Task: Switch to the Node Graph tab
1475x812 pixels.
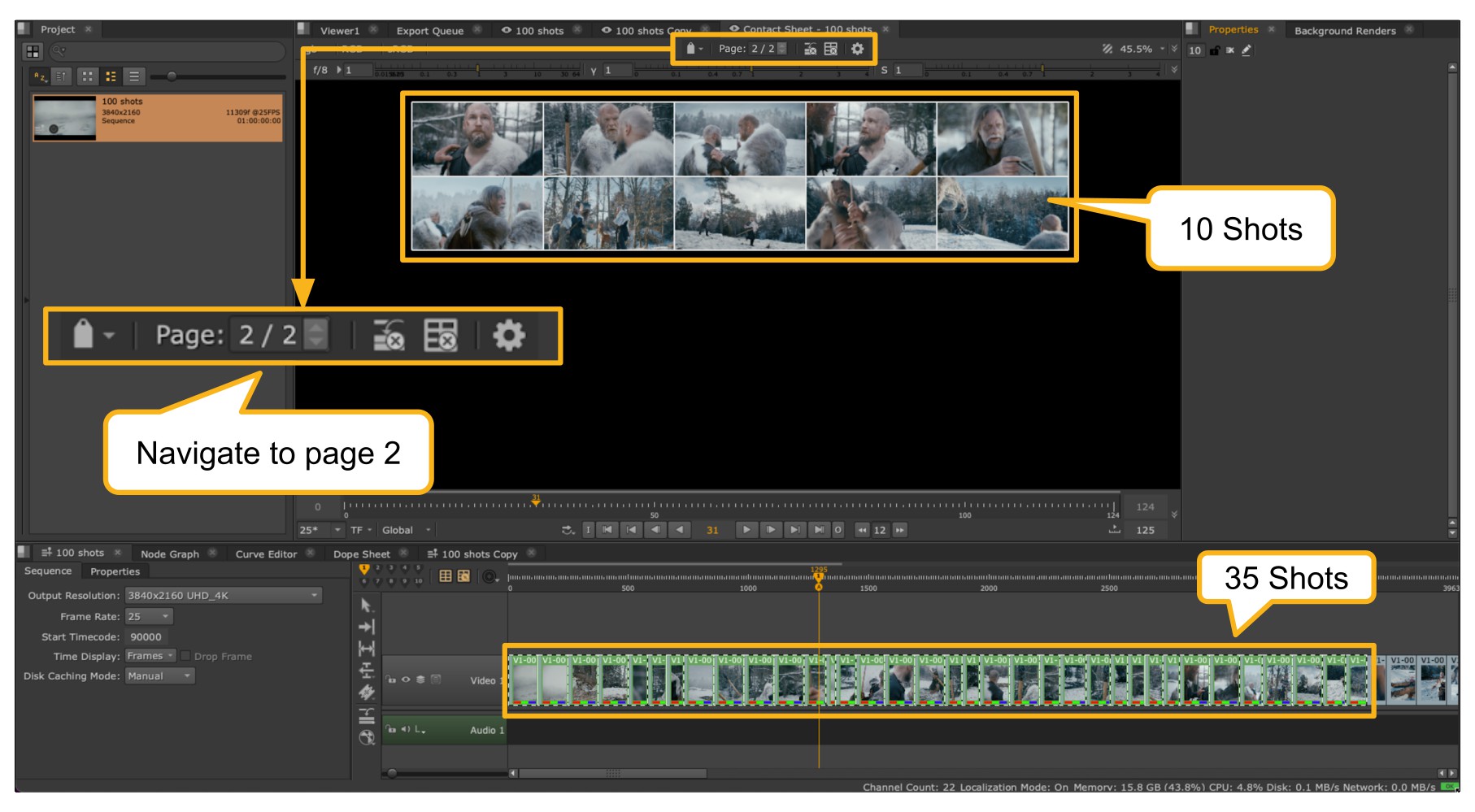Action: 169,554
